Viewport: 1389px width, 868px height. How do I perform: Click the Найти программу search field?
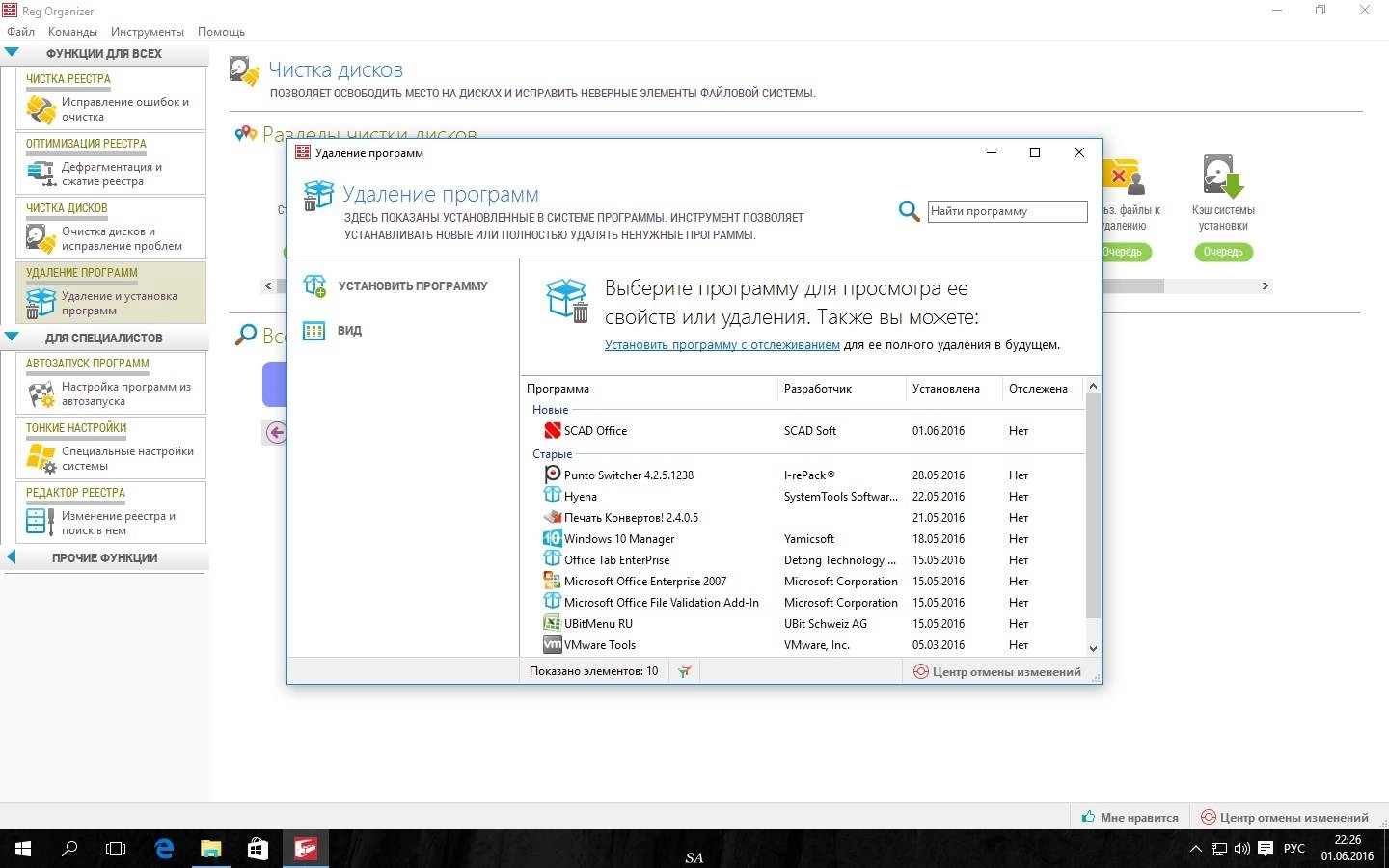point(1007,211)
